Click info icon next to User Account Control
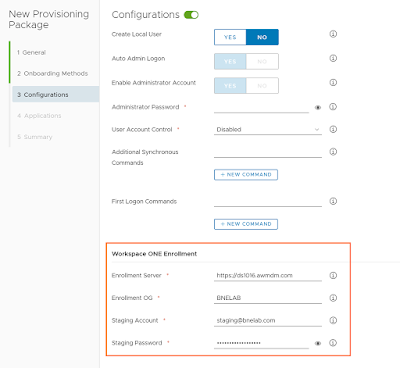The image size is (400, 368). point(333,129)
